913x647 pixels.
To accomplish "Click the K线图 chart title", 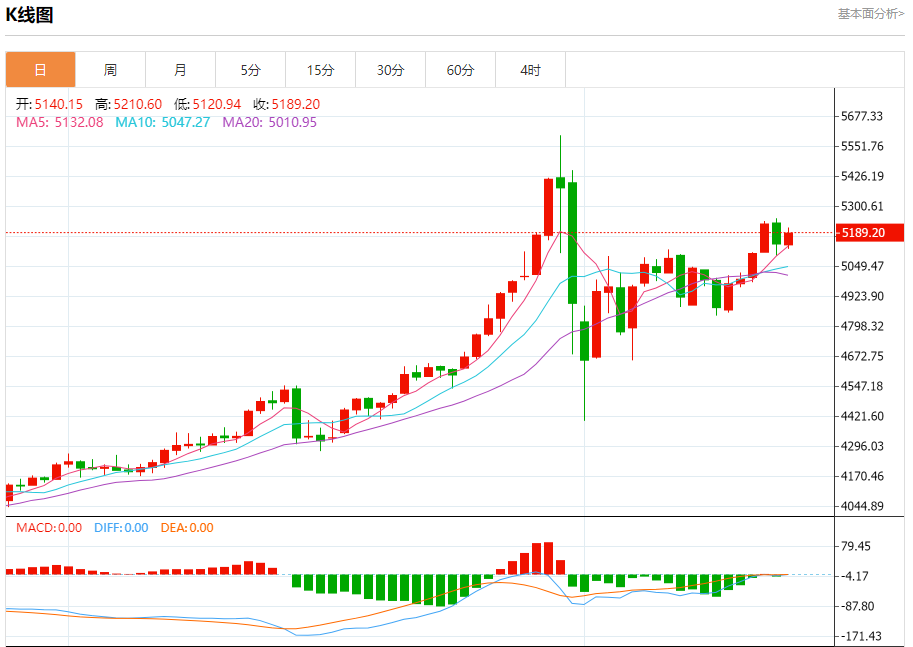I will (29, 15).
